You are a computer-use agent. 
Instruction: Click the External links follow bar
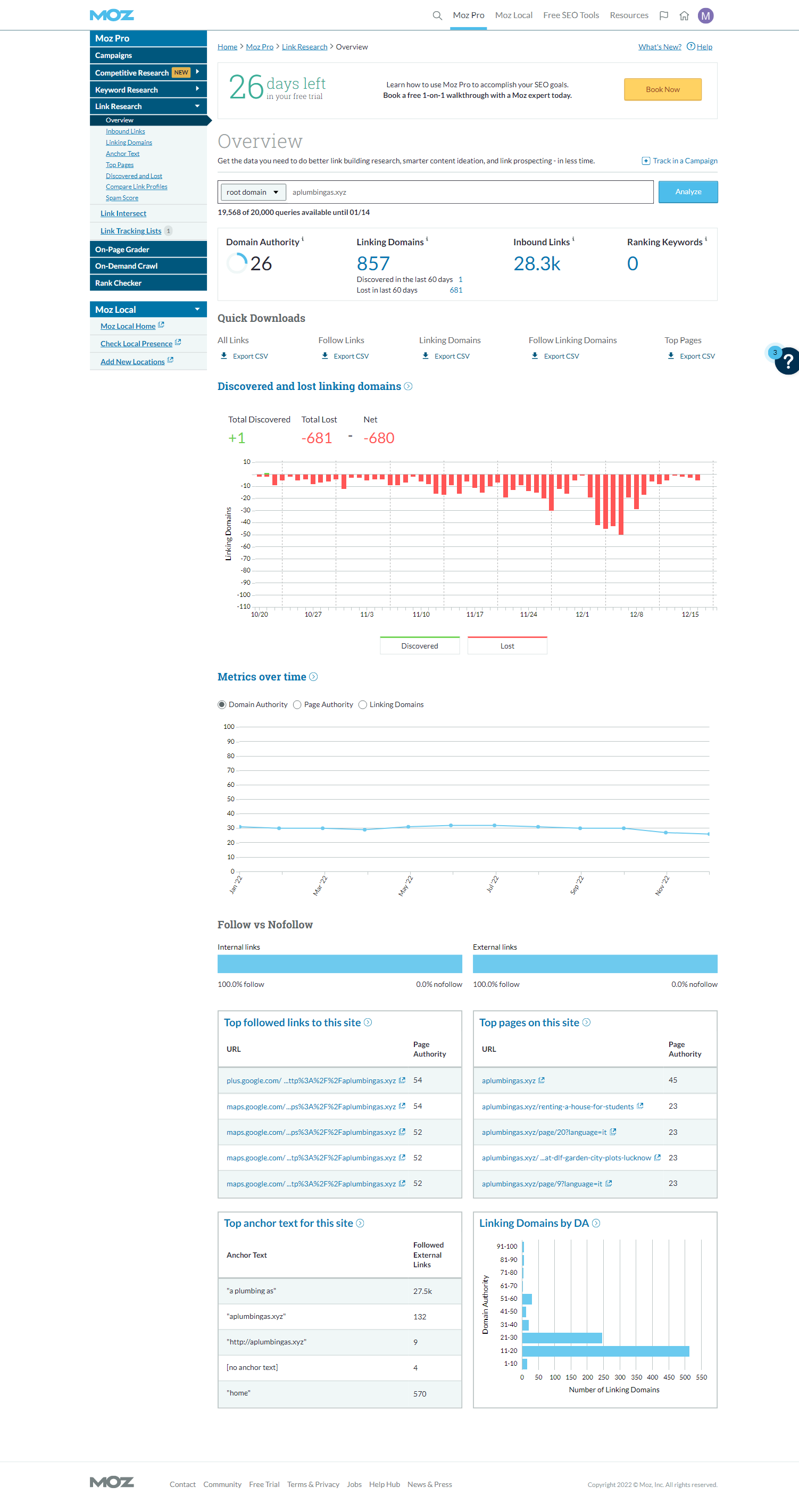point(595,964)
